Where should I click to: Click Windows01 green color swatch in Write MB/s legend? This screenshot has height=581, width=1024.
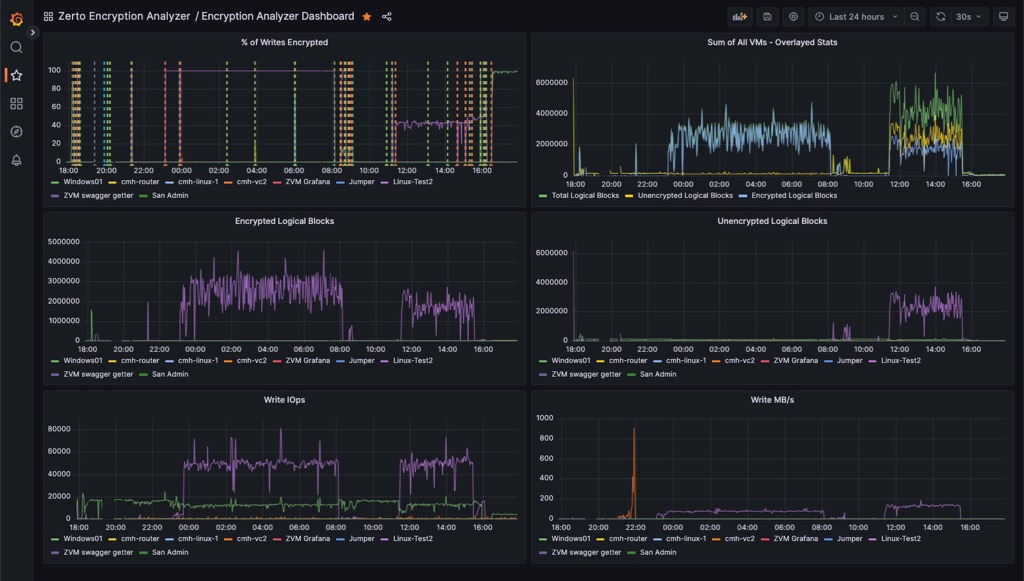pos(543,540)
